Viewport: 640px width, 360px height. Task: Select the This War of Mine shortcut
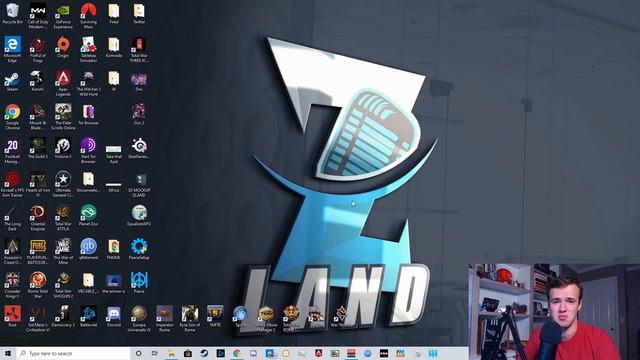63,252
